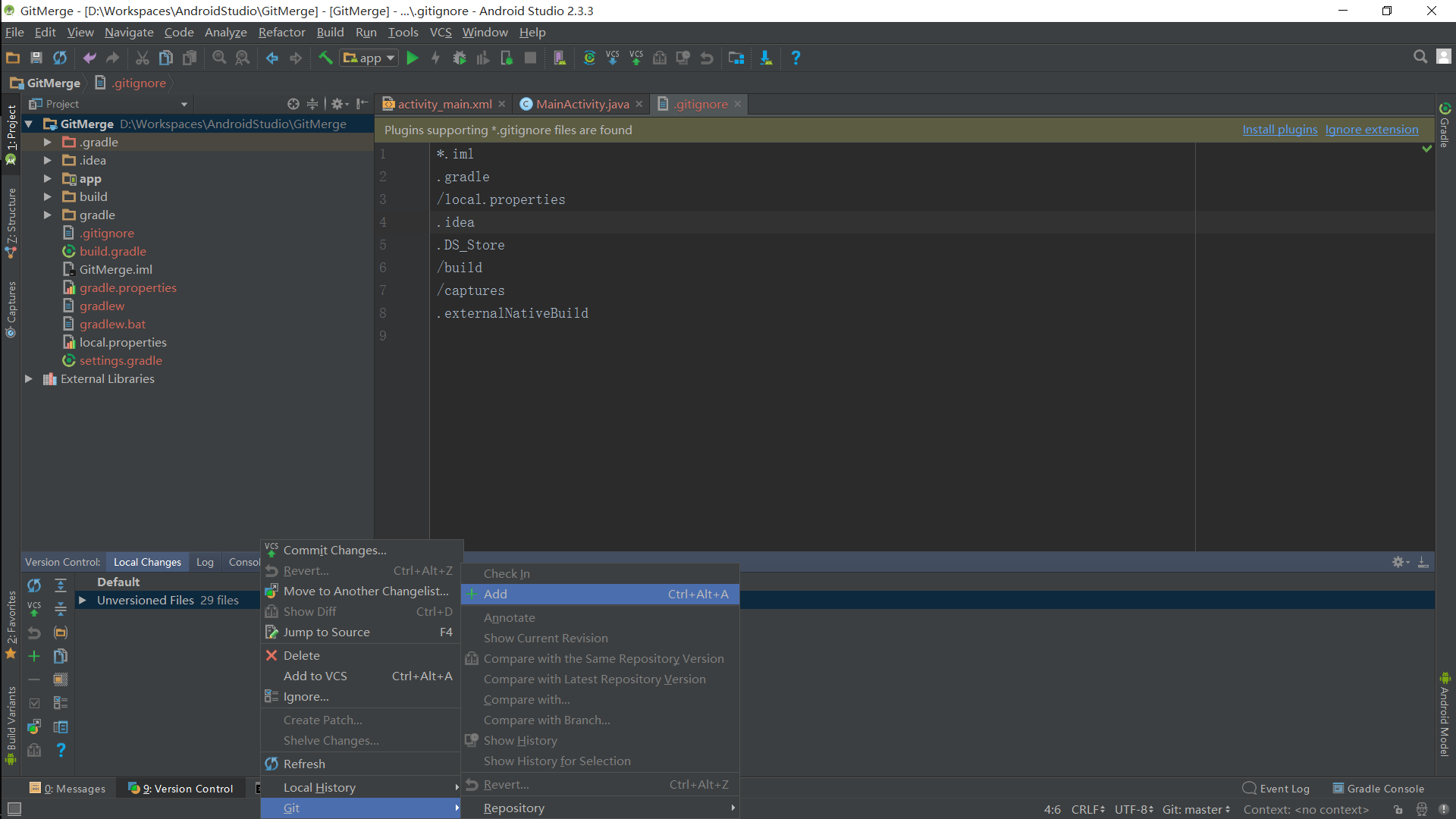The image size is (1456, 819).
Task: Select Add in the Git submenu
Action: pos(600,595)
